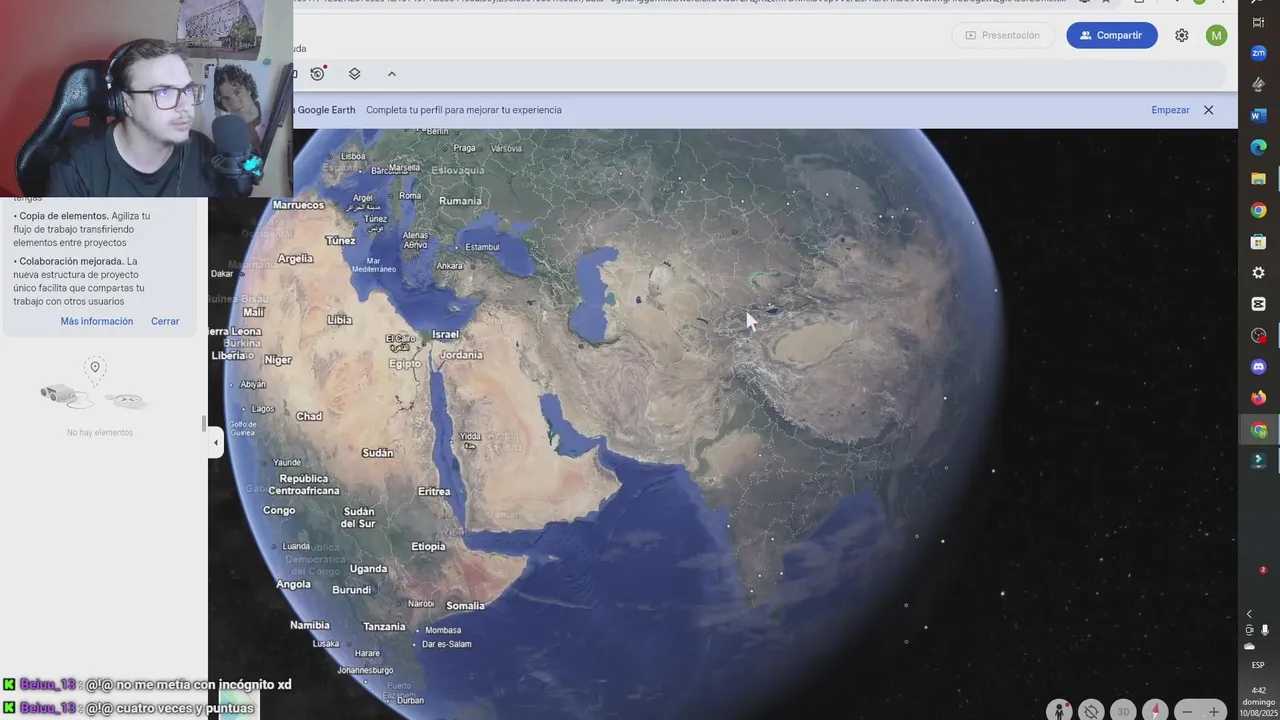Open the historical imagery clock icon
Screen dimensions: 1280x720
click(318, 73)
